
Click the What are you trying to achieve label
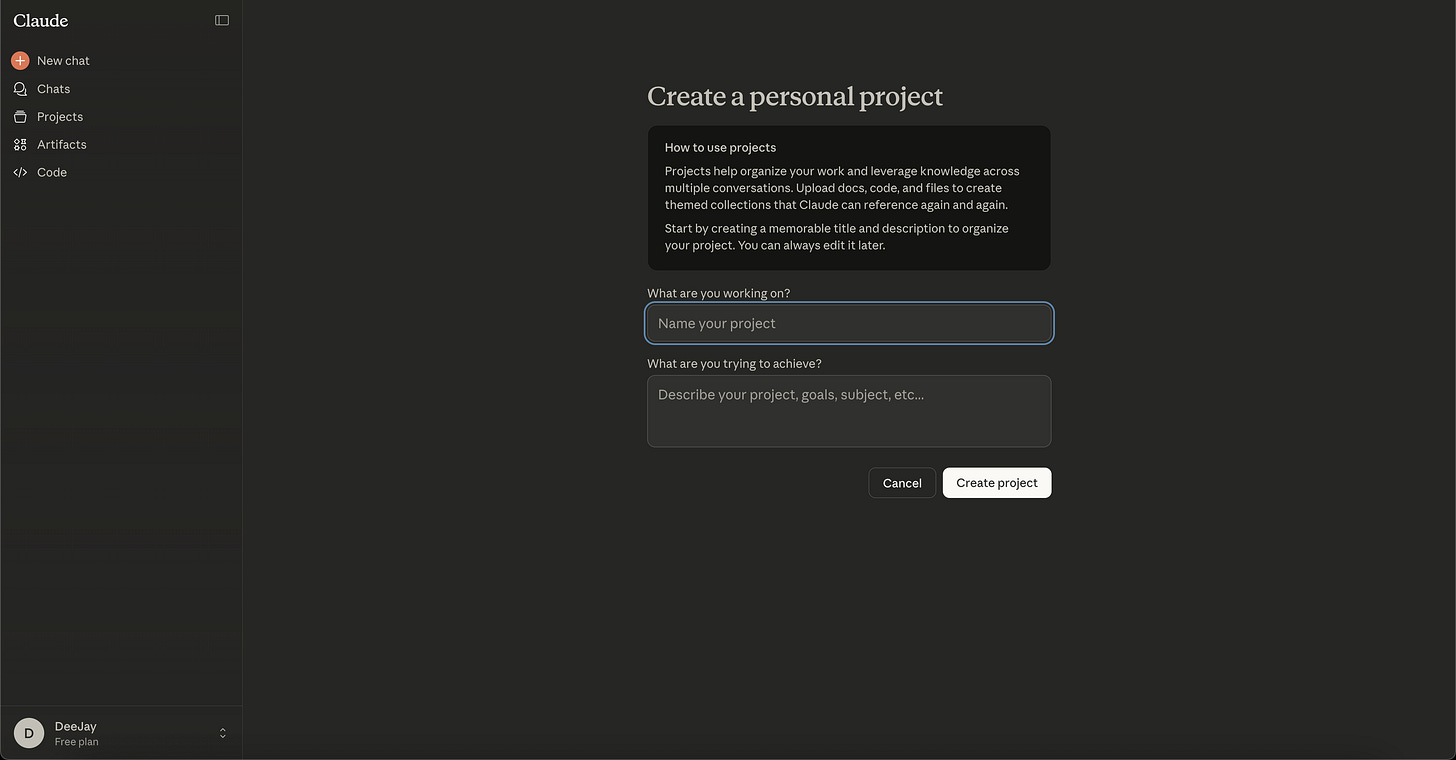(x=734, y=363)
